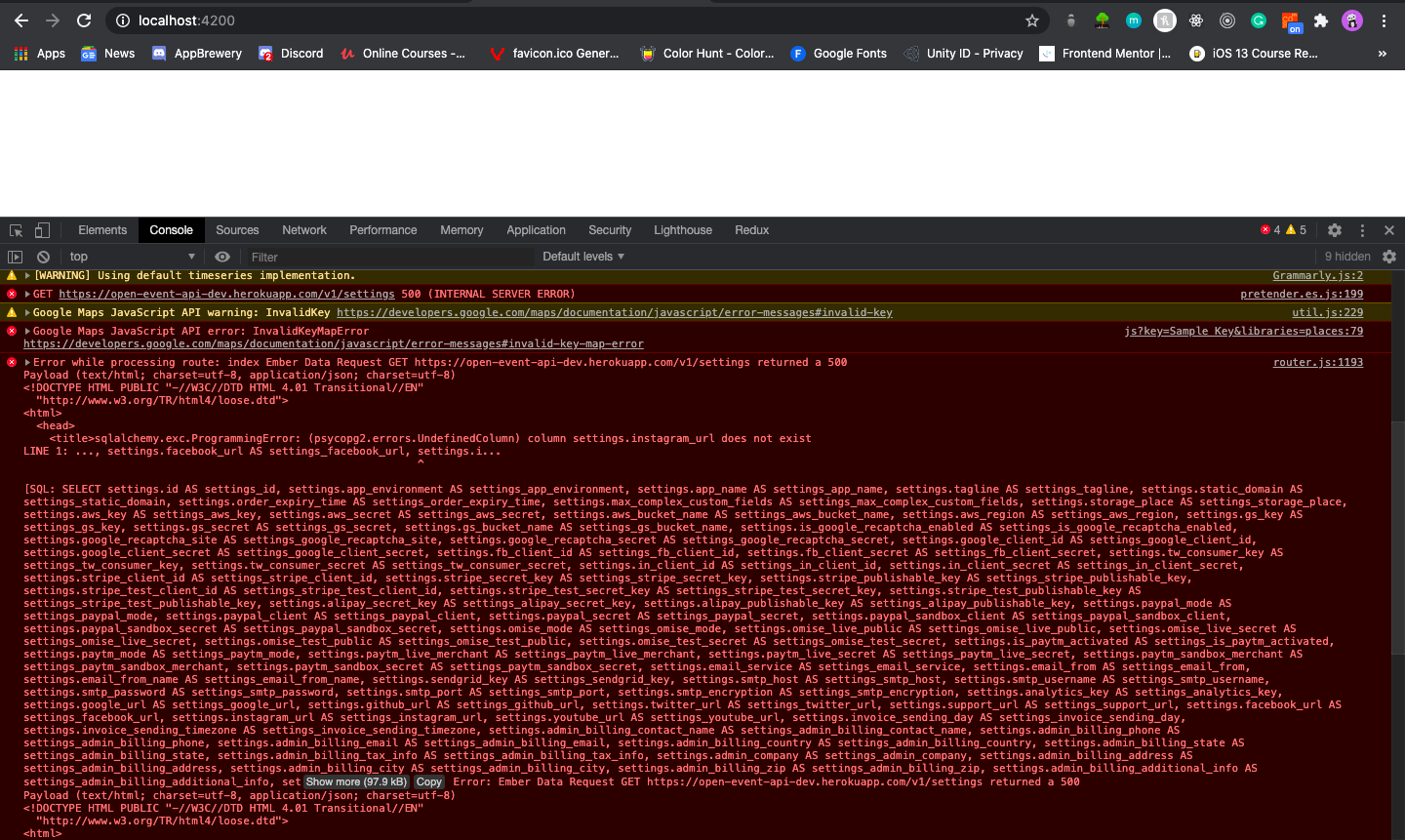Switch to the Console tab

coord(171,230)
